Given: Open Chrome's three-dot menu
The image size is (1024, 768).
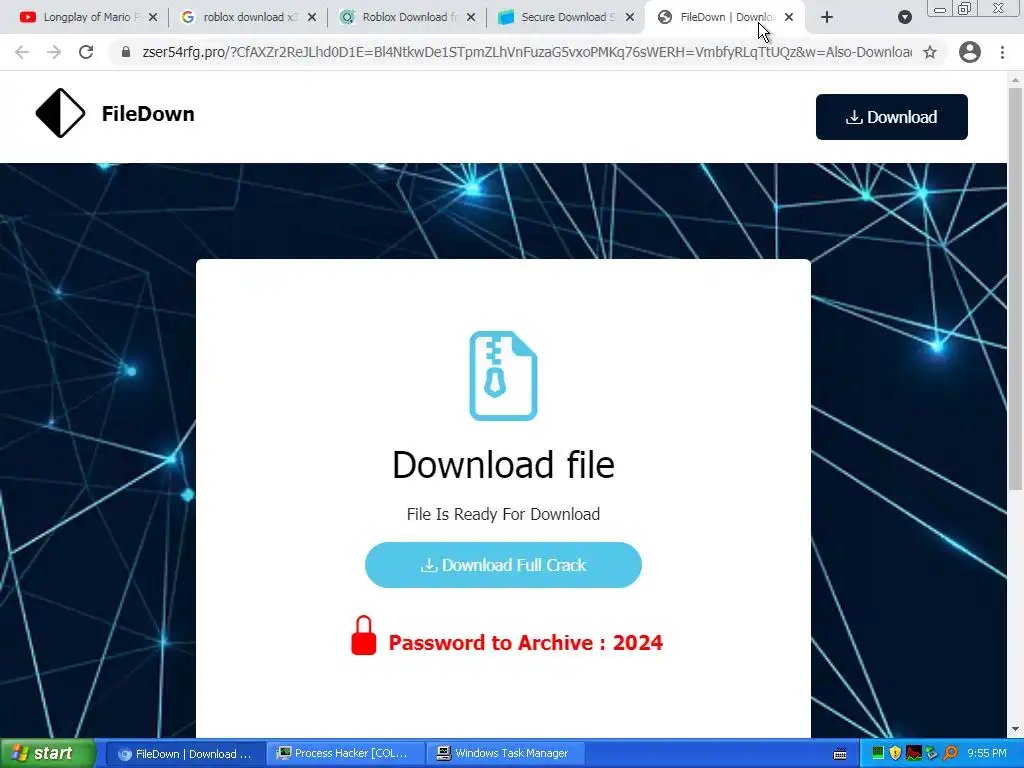Looking at the screenshot, I should (1002, 52).
